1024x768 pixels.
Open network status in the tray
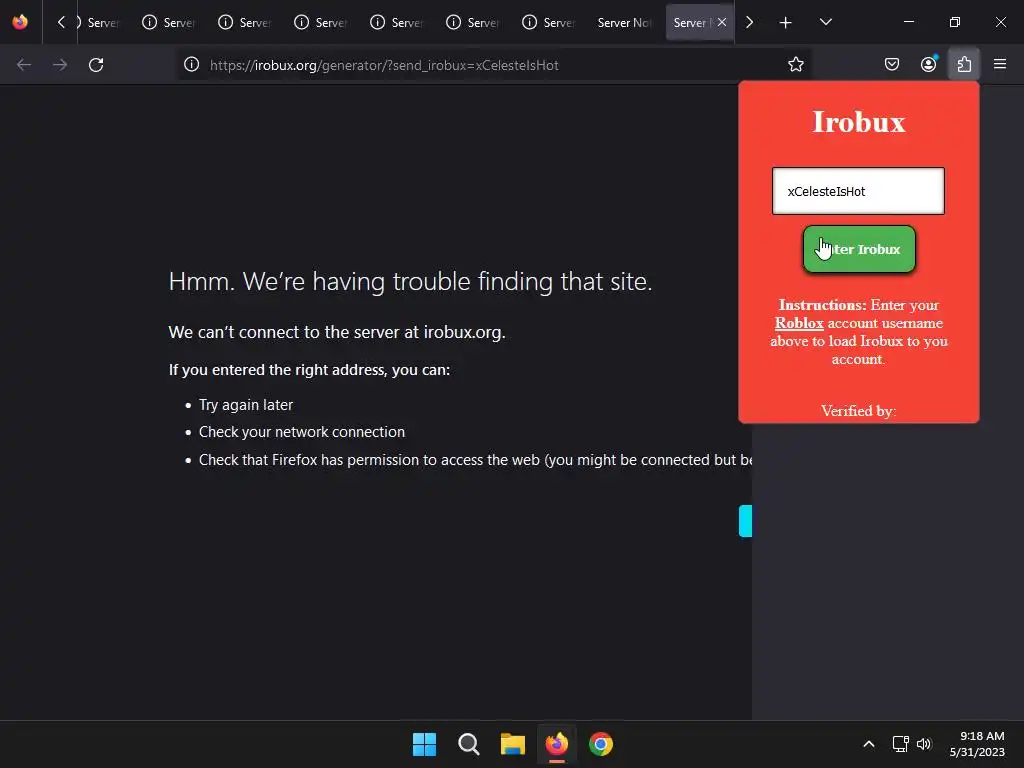pyautogui.click(x=901, y=744)
